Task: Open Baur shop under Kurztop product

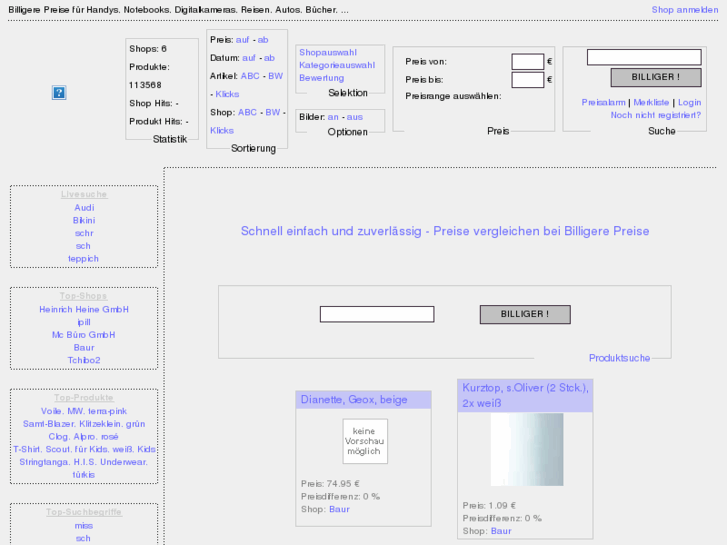Action: (501, 531)
